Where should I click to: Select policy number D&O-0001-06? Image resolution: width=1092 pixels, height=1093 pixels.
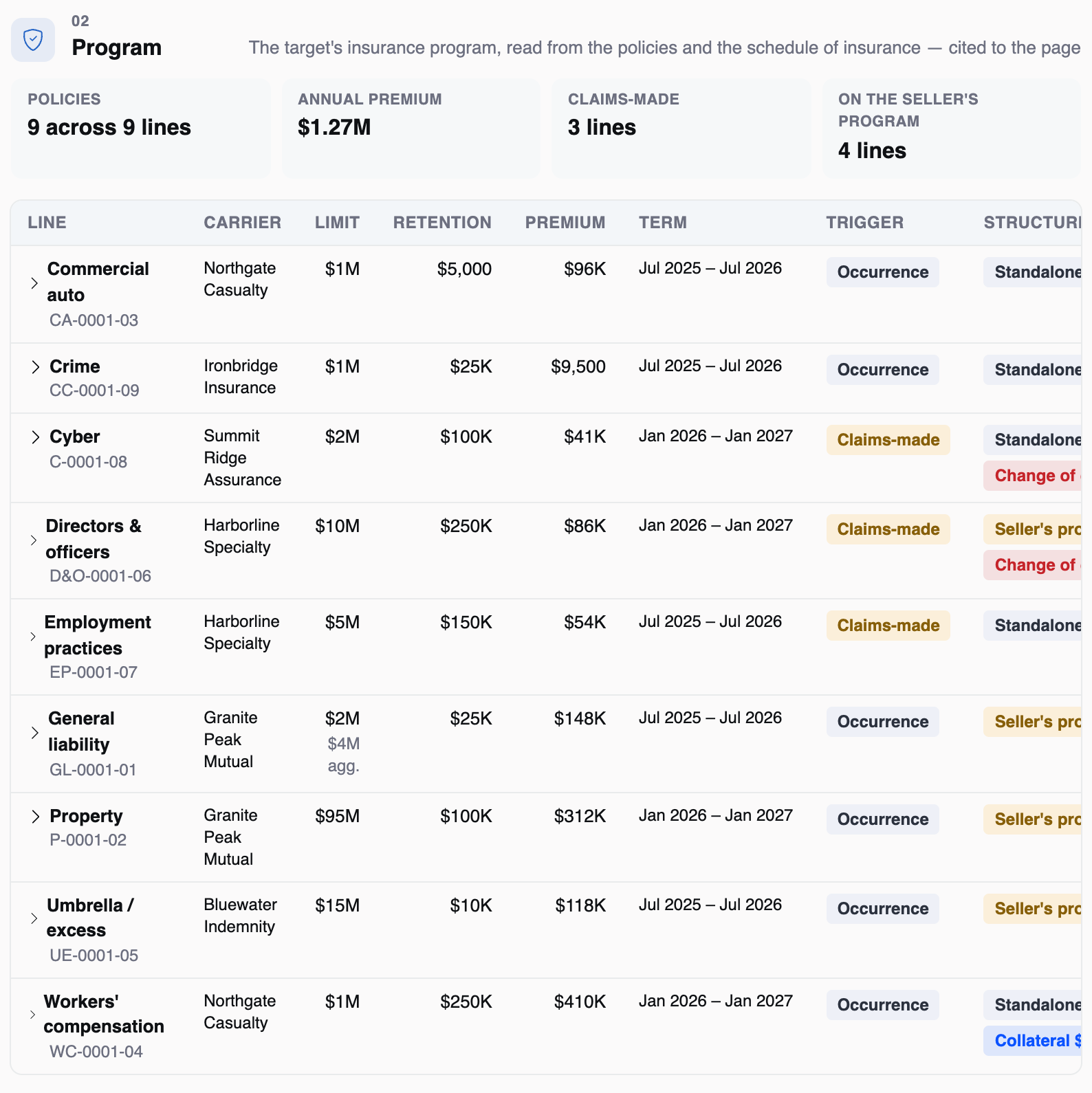(100, 576)
